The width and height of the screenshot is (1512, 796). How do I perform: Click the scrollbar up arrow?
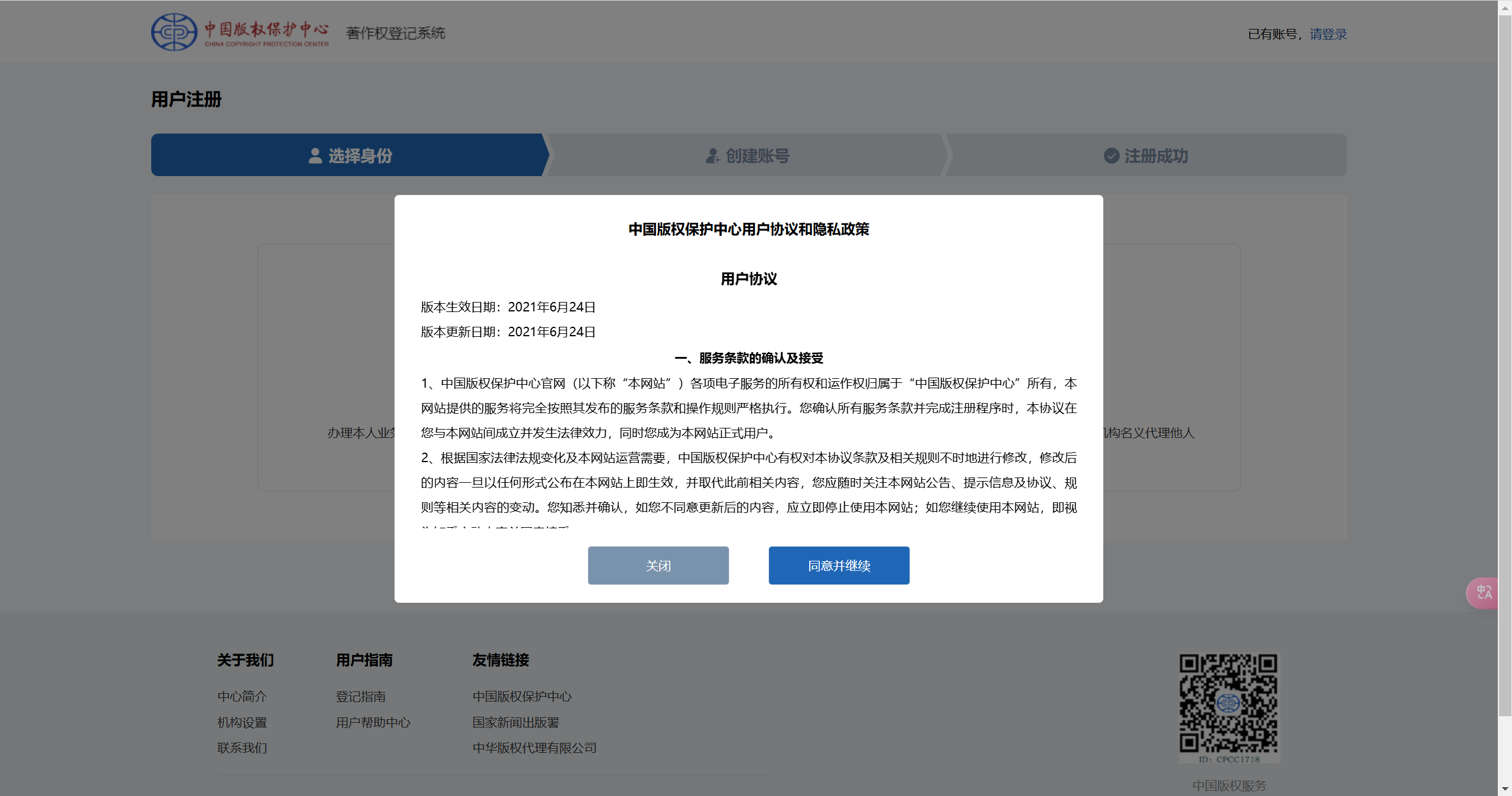click(x=1505, y=7)
